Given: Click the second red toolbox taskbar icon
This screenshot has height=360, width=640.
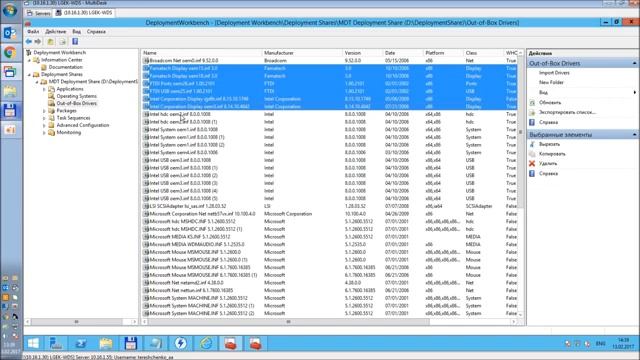Looking at the screenshot, I should [256, 343].
